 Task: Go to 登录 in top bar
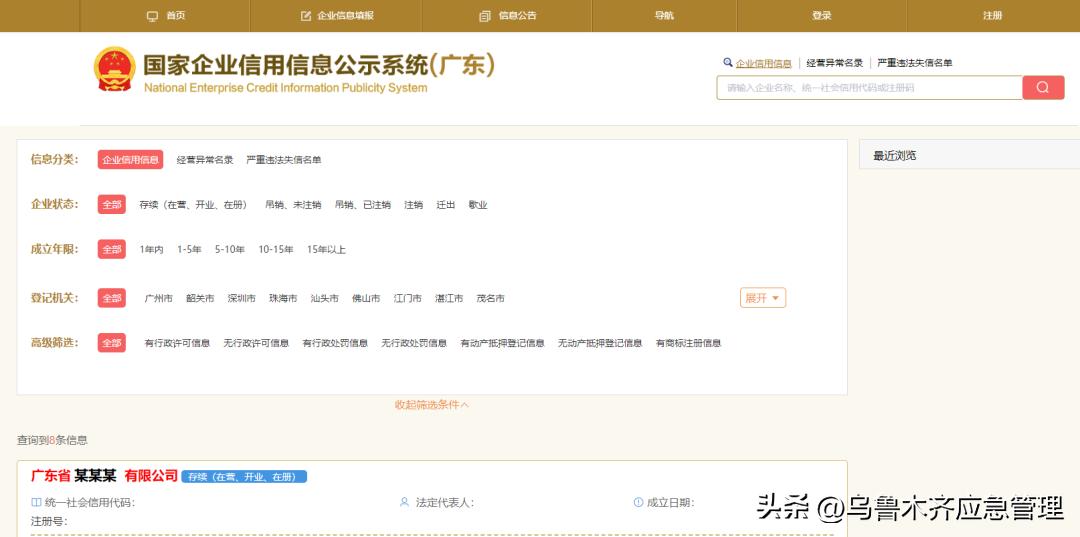(x=822, y=16)
